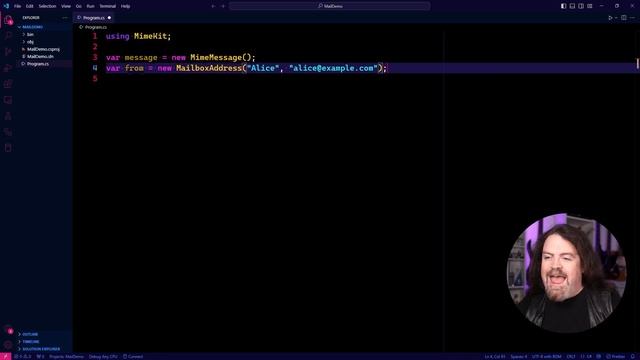
Task: Open the Selection menu
Action: click(x=47, y=6)
